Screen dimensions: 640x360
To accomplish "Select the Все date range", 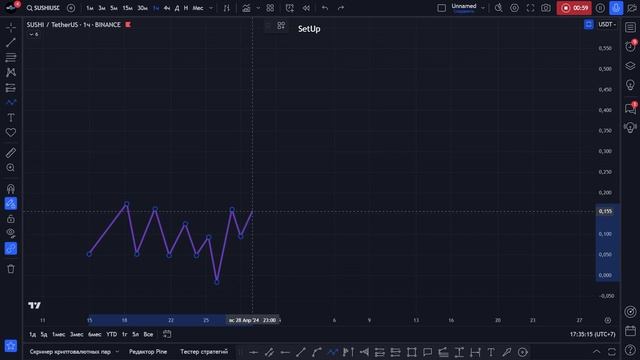I will [148, 334].
